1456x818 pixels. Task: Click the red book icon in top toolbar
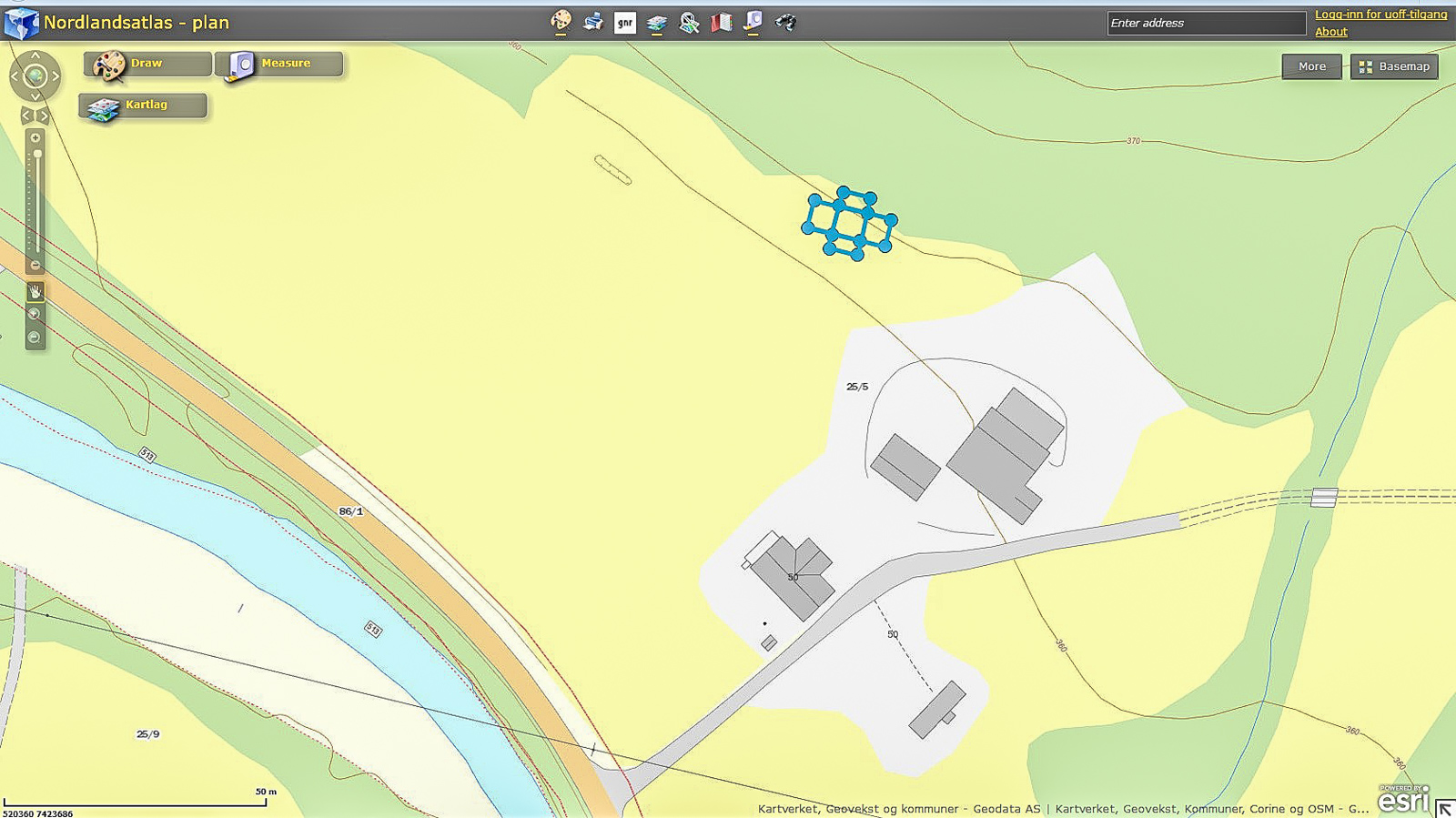pos(722,22)
